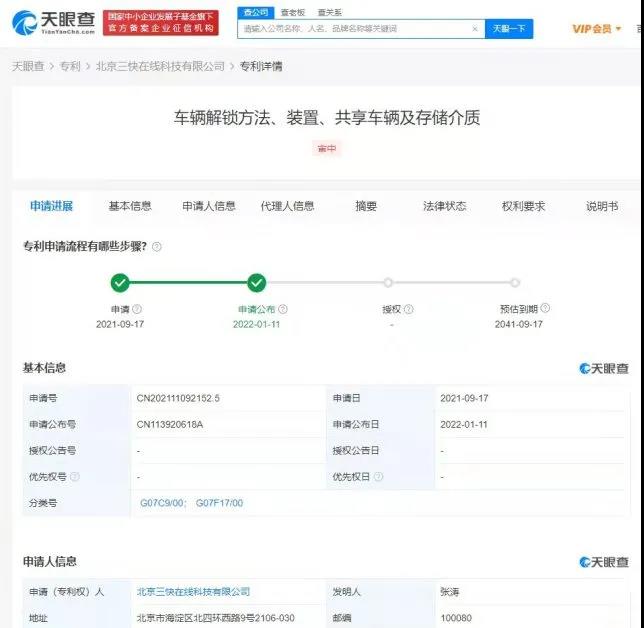Open classification link G07F17/00
This screenshot has width=644, height=628.
click(x=219, y=503)
